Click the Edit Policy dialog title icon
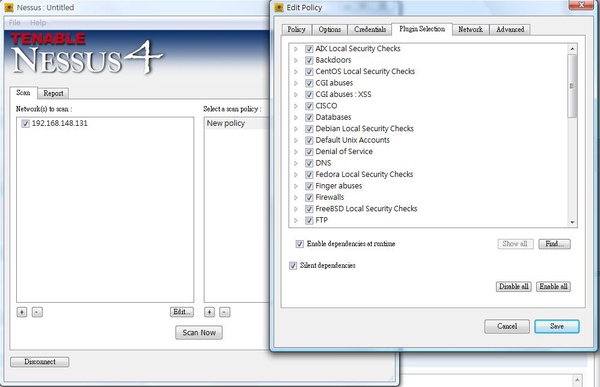Viewport: 600px width, 387px height. pos(279,7)
